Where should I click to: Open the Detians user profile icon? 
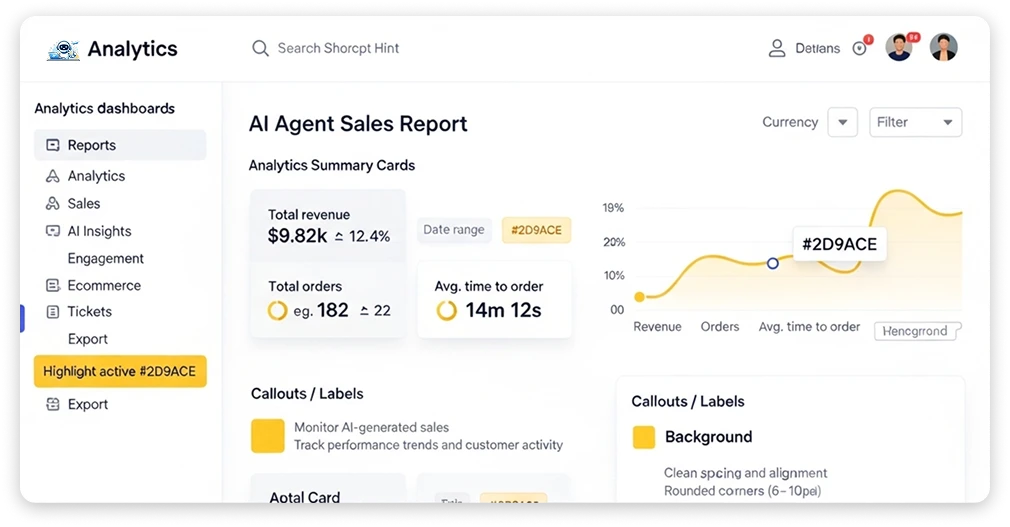tap(777, 48)
